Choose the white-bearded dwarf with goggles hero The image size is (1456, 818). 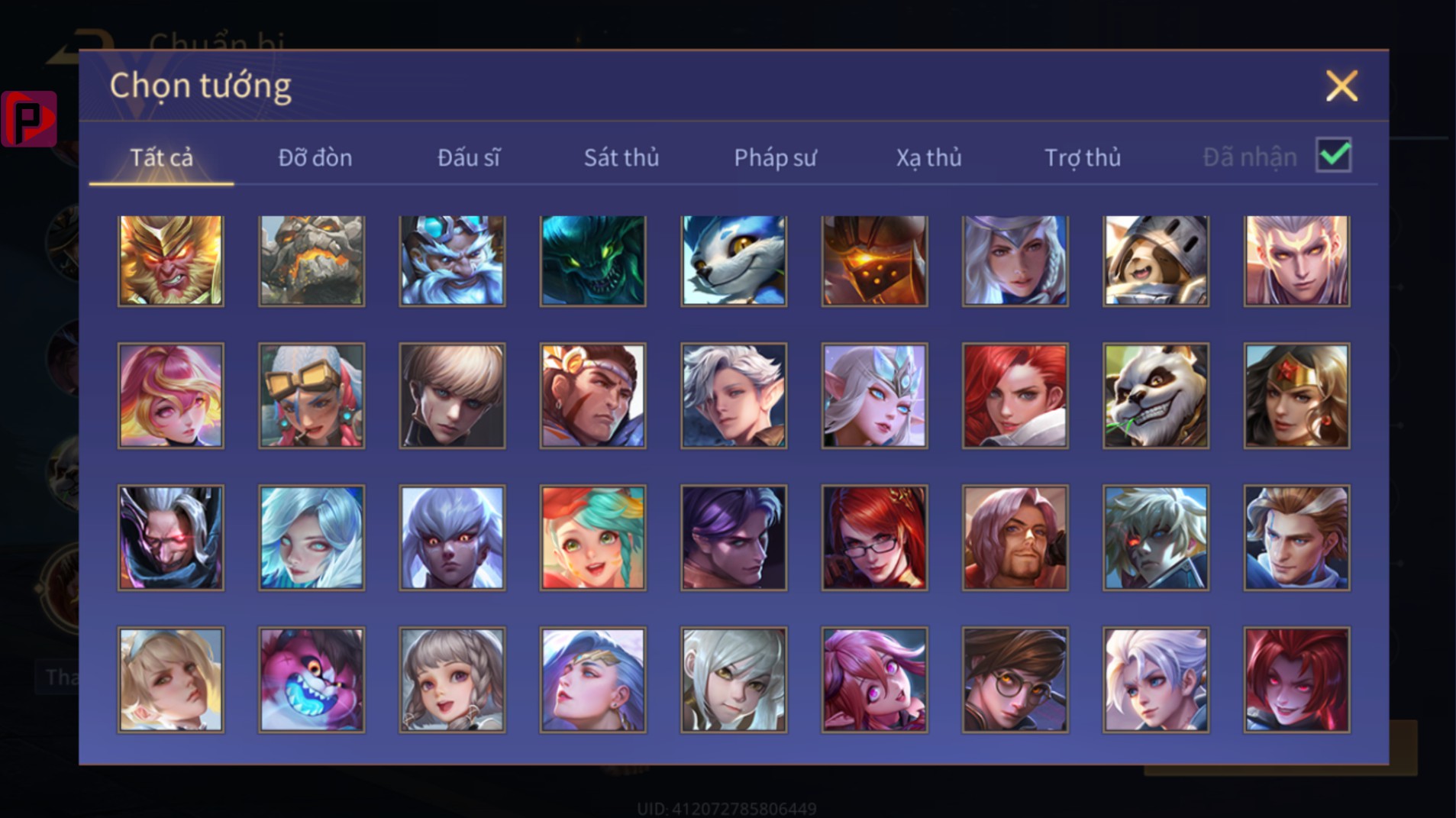pyautogui.click(x=452, y=261)
